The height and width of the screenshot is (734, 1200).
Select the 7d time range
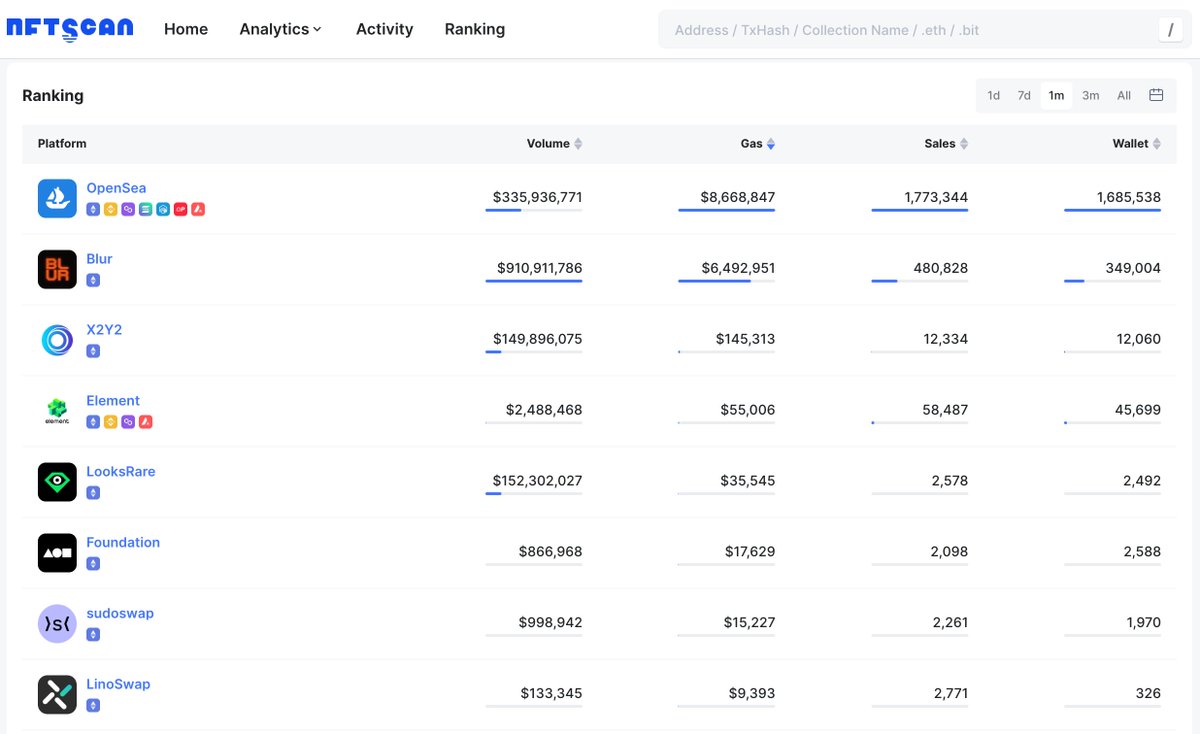coord(1024,95)
